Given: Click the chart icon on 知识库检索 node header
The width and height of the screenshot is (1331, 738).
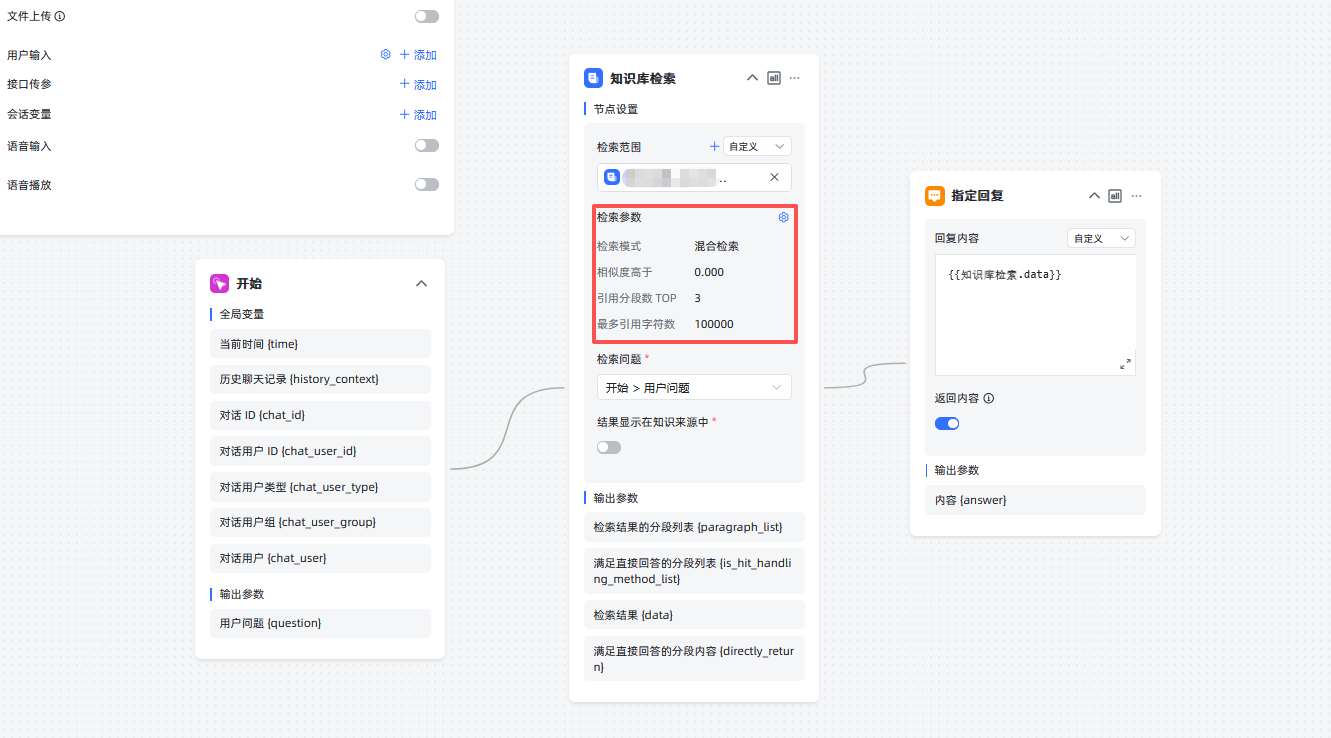Looking at the screenshot, I should (x=773, y=77).
